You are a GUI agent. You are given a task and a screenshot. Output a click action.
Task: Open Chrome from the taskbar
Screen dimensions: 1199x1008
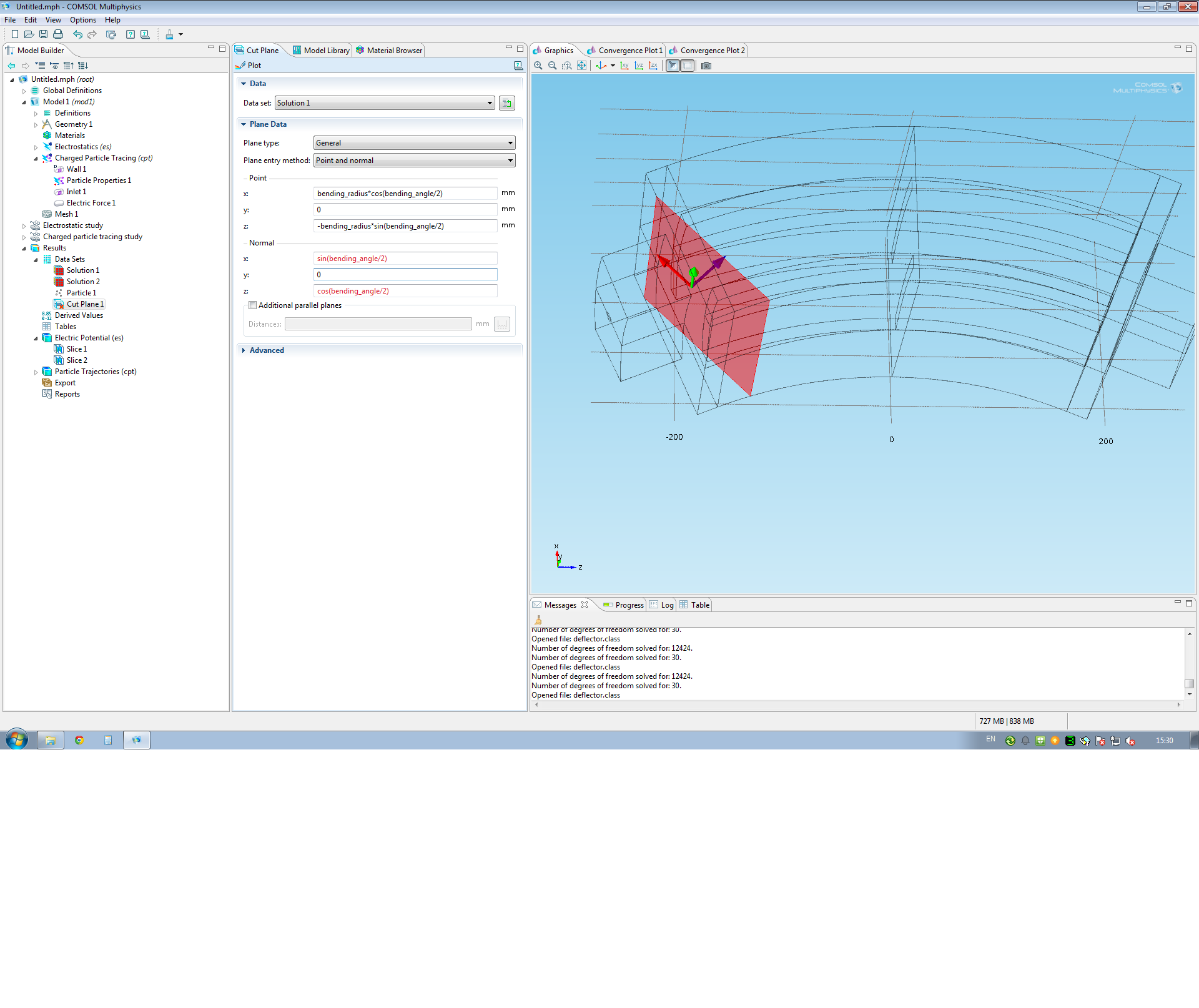point(79,740)
